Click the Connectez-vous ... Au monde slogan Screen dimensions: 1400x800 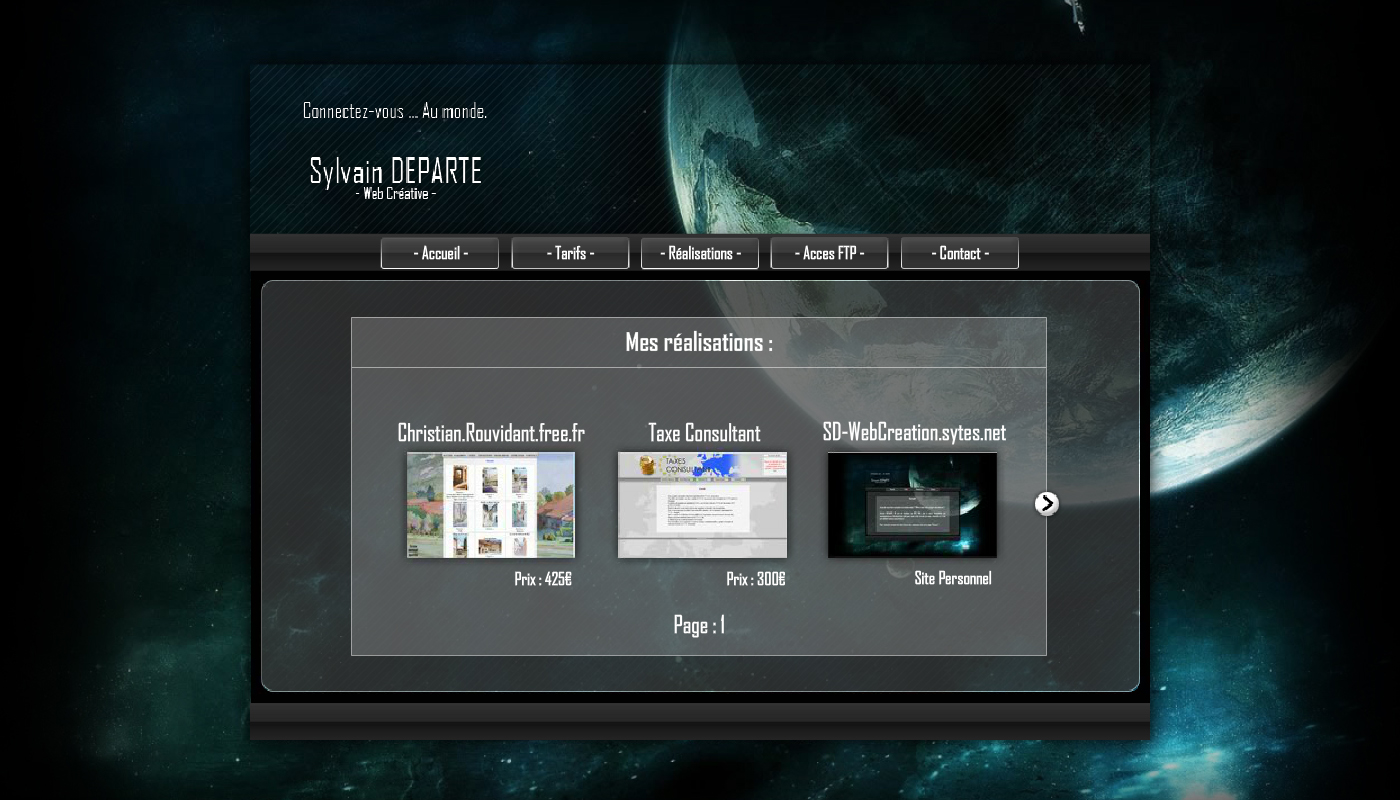click(x=395, y=111)
